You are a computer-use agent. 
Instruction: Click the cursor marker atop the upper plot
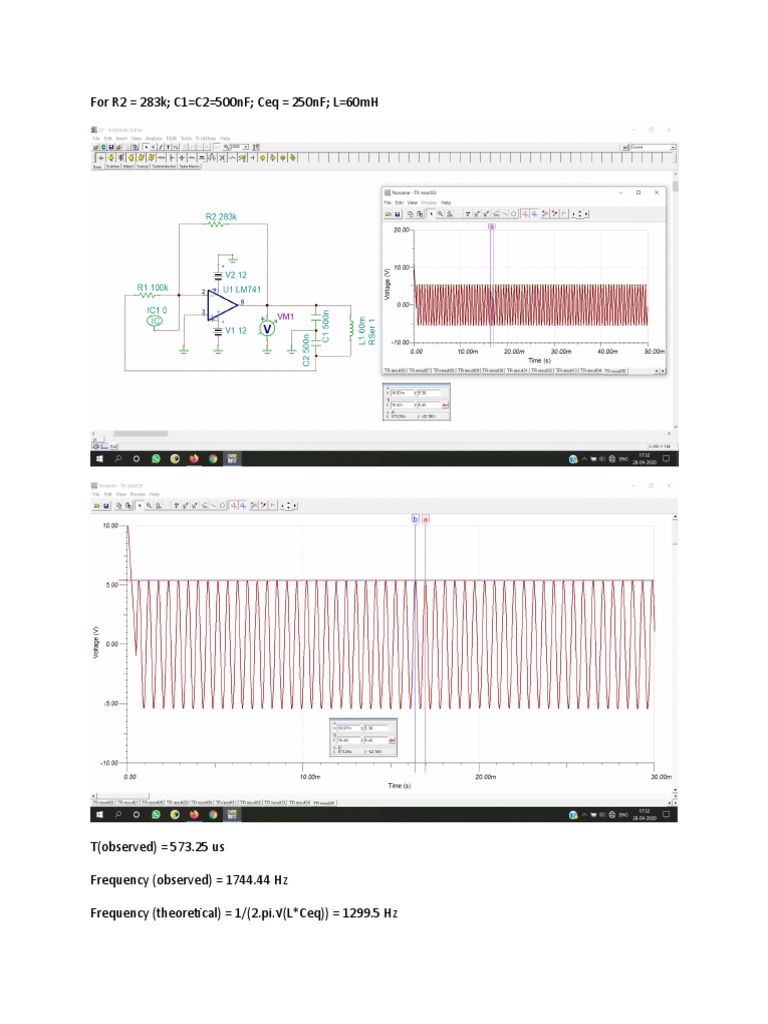(492, 226)
